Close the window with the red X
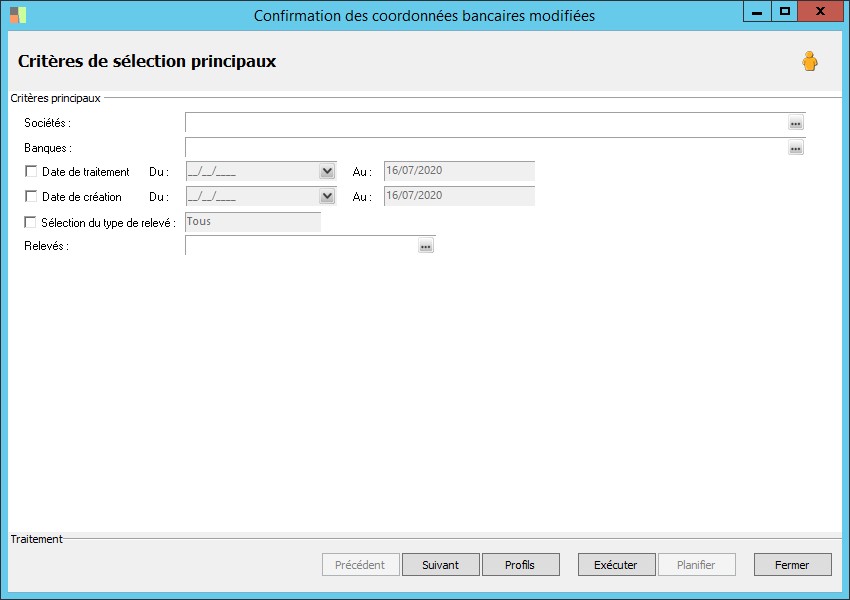The image size is (850, 600). pos(820,11)
